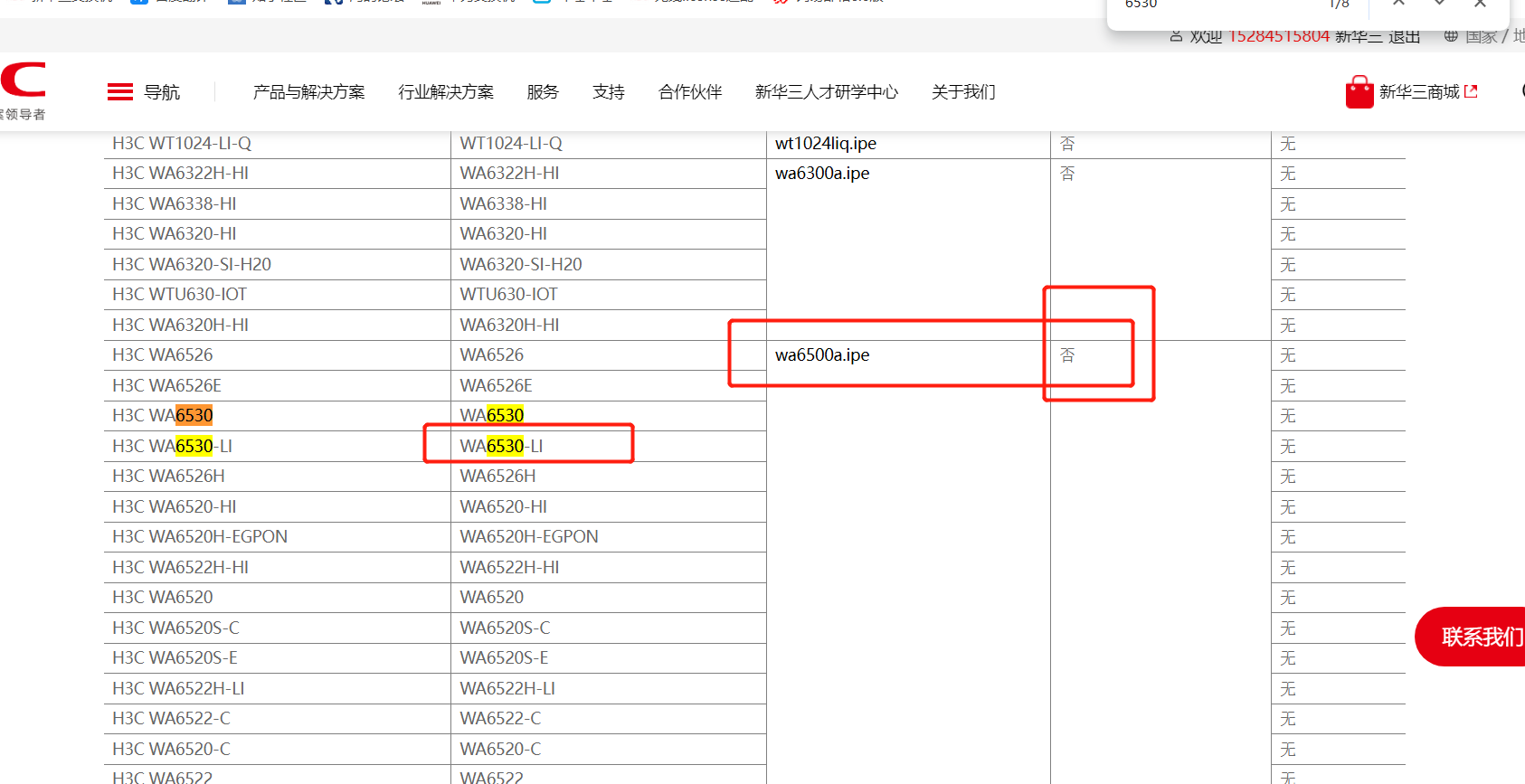
Task: Click the H3C WA6526E cell
Action: (x=166, y=386)
